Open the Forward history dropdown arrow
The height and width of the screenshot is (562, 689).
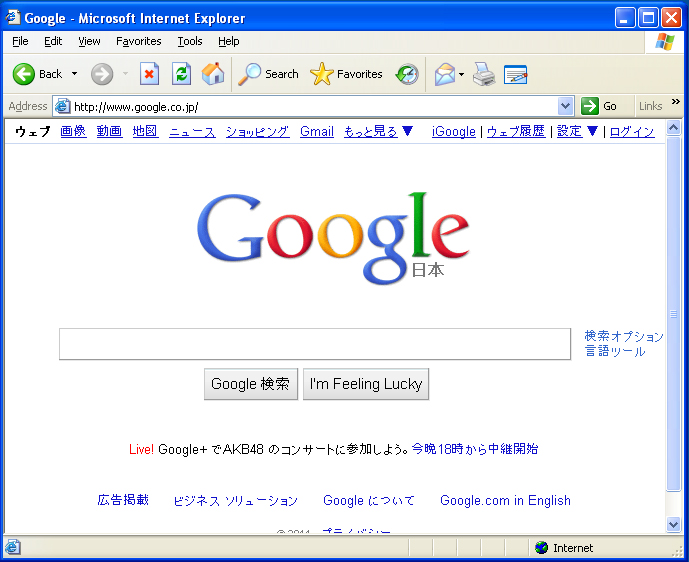tap(125, 73)
